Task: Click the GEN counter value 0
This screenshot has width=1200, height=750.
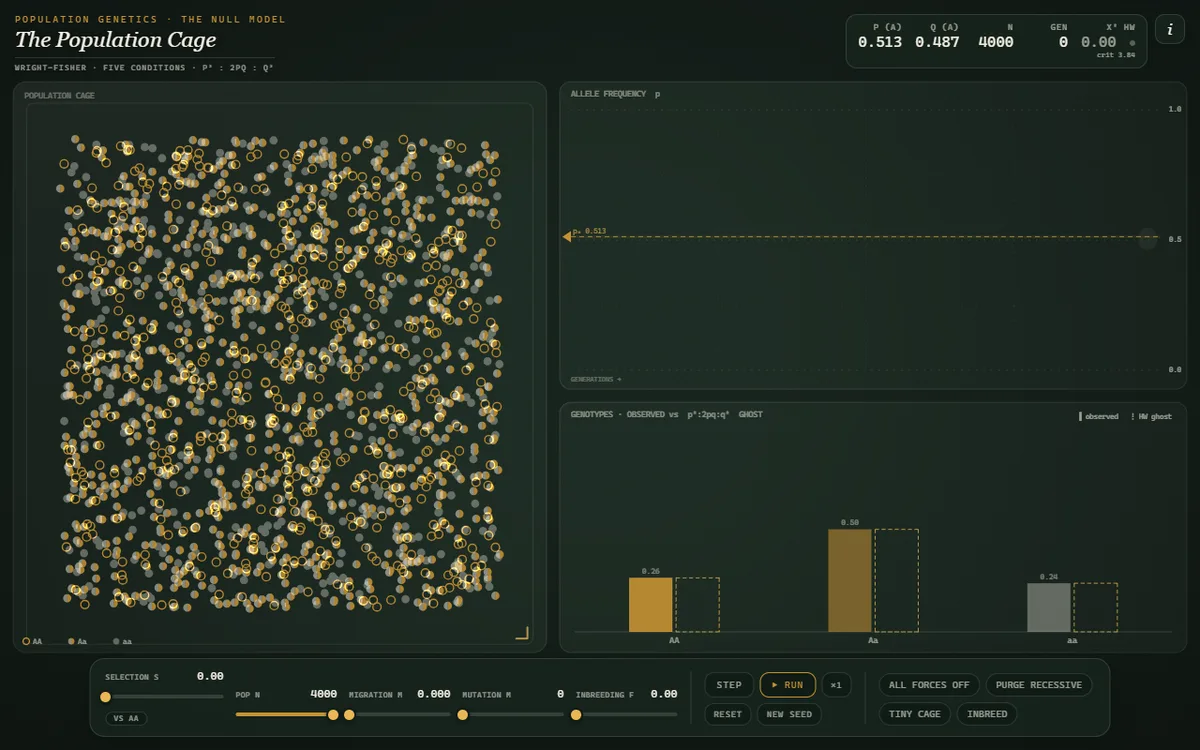Action: 1063,42
